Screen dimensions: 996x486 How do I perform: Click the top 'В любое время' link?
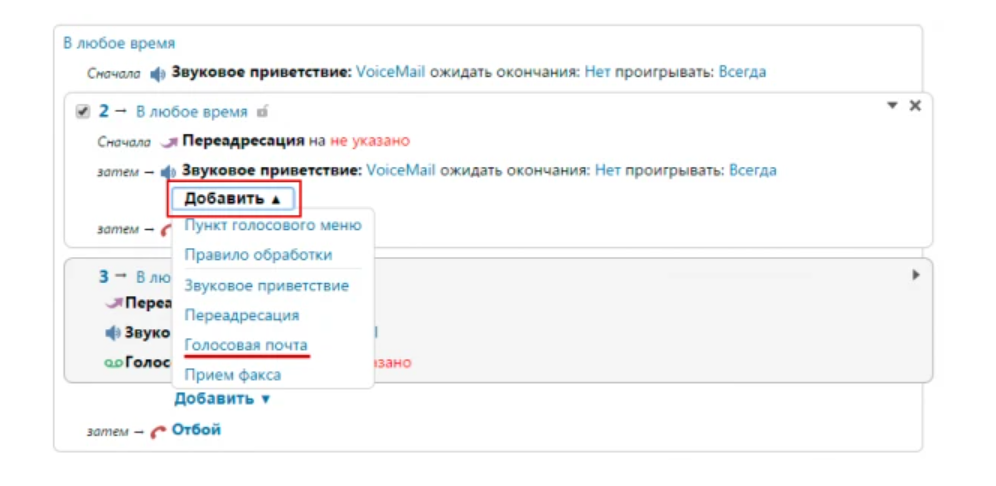tap(119, 43)
